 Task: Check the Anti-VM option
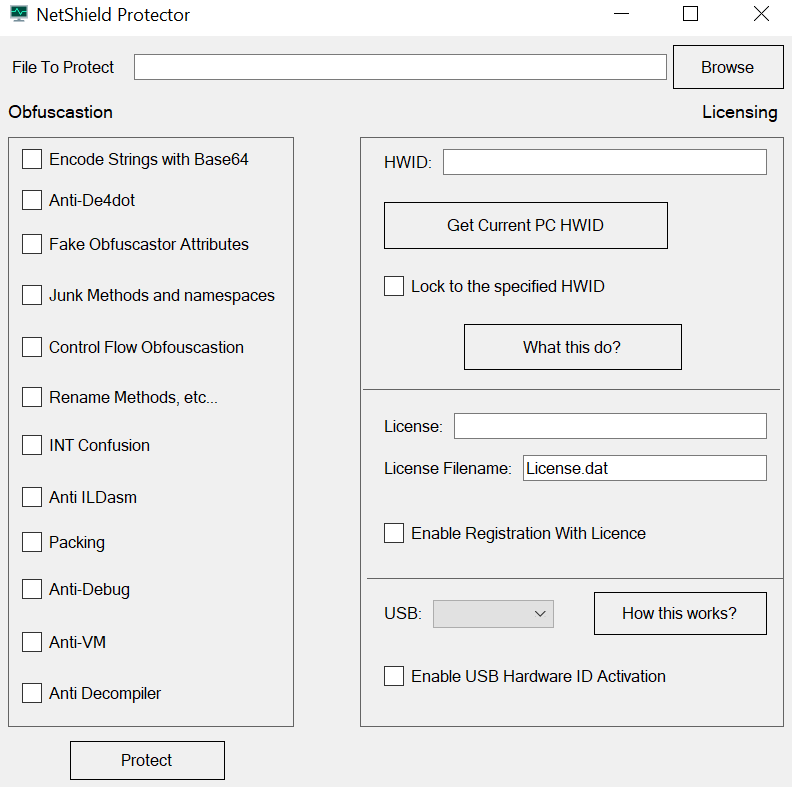(x=32, y=642)
